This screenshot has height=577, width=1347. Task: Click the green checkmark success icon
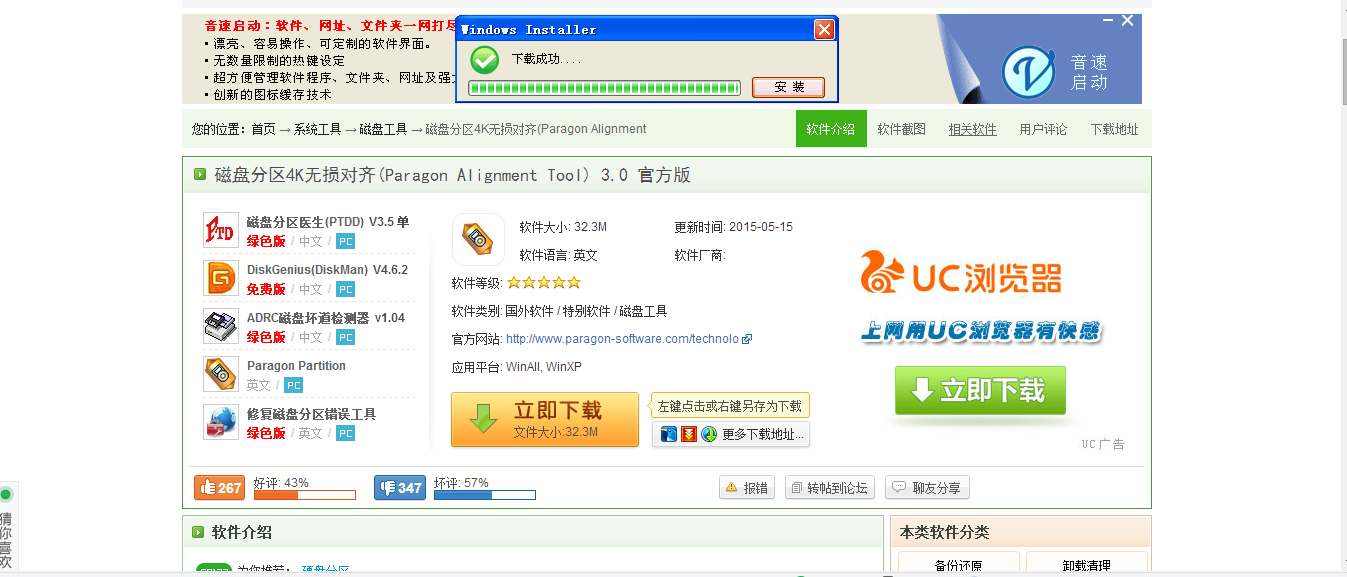(x=485, y=60)
